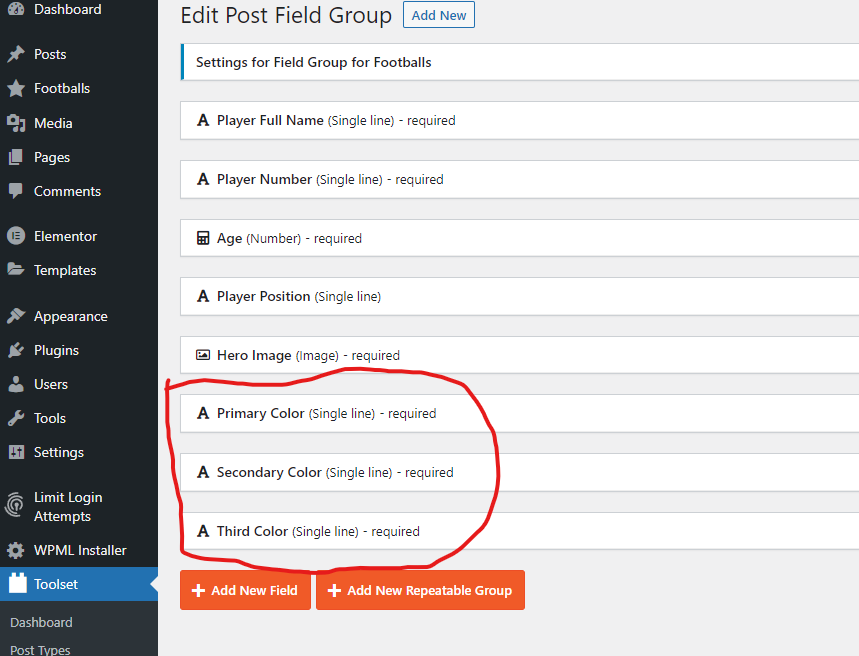The width and height of the screenshot is (859, 656).
Task: Select Toolset in the admin menu
Action: pyautogui.click(x=55, y=584)
